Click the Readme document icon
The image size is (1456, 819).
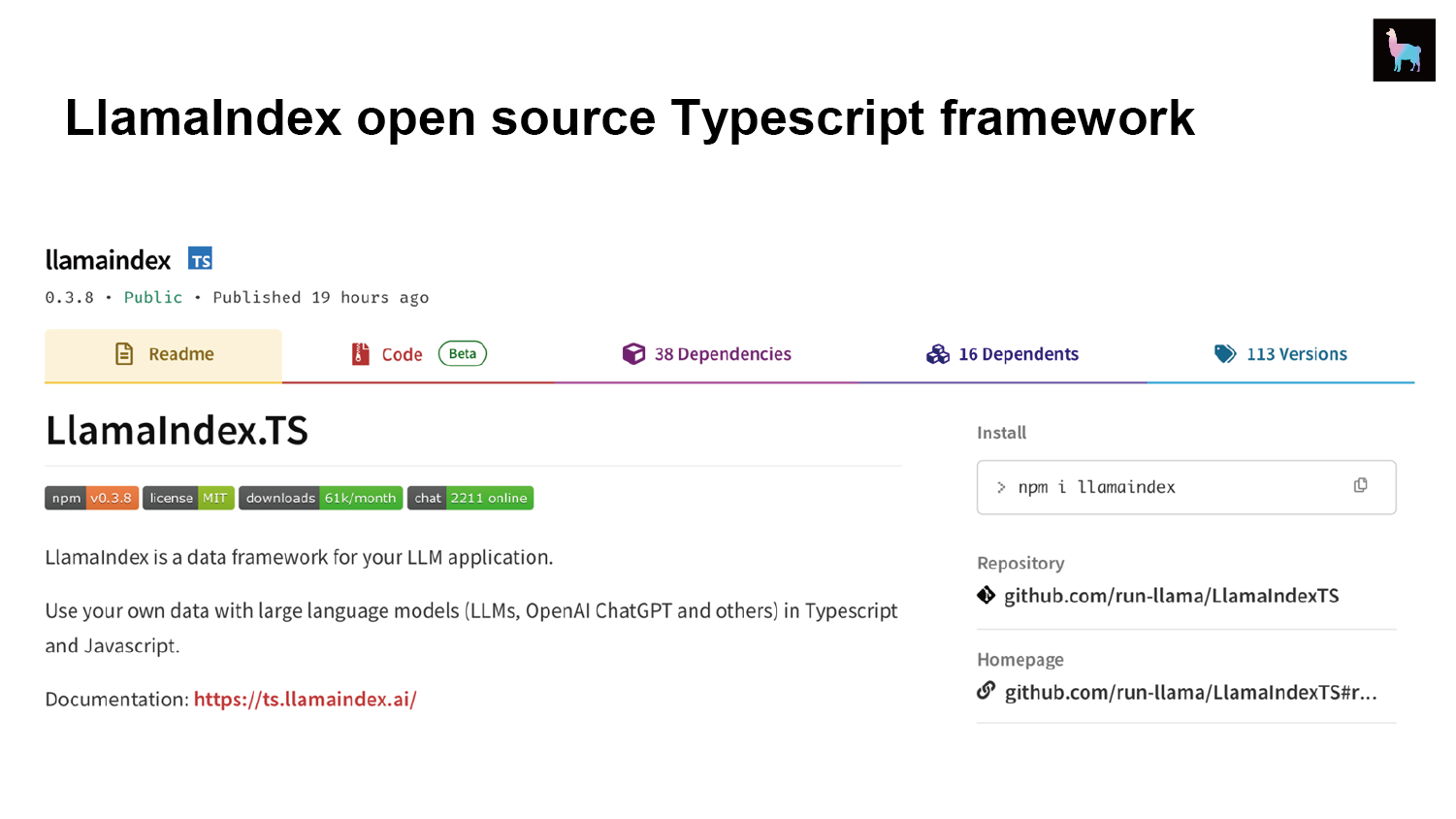tap(124, 354)
